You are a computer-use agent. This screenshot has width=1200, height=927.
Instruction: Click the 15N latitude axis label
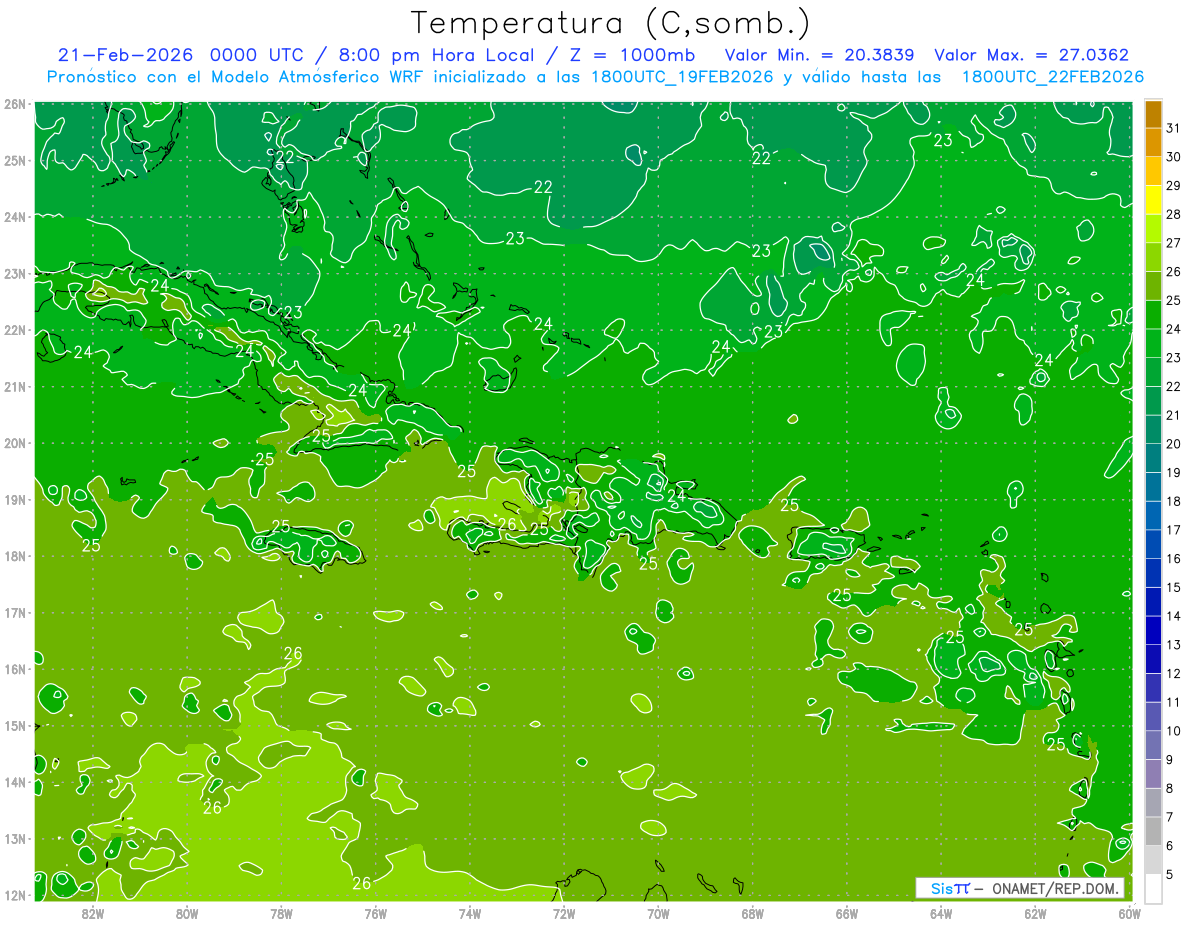(x=14, y=725)
